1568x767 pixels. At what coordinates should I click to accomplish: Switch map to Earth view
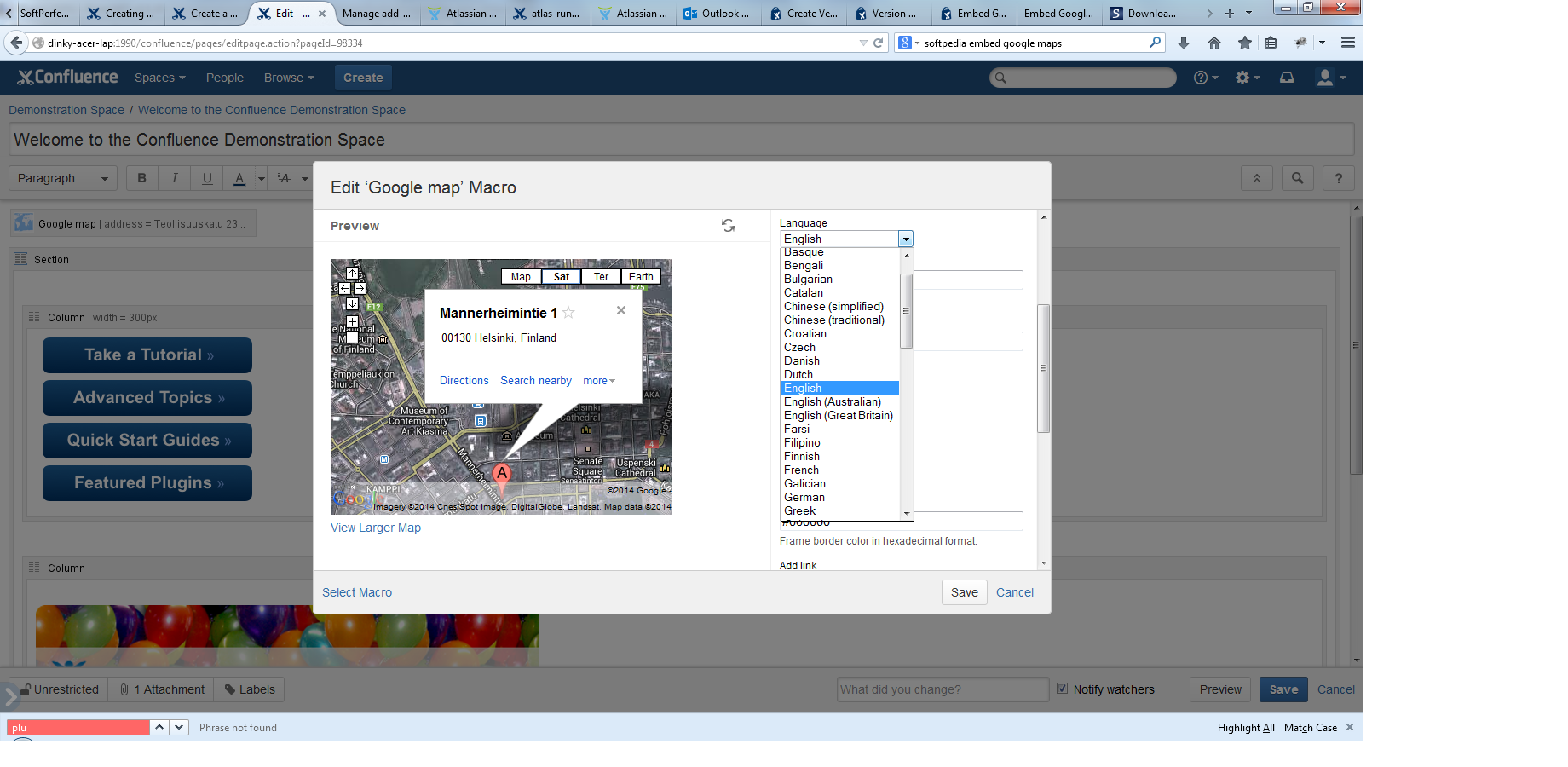[x=641, y=276]
